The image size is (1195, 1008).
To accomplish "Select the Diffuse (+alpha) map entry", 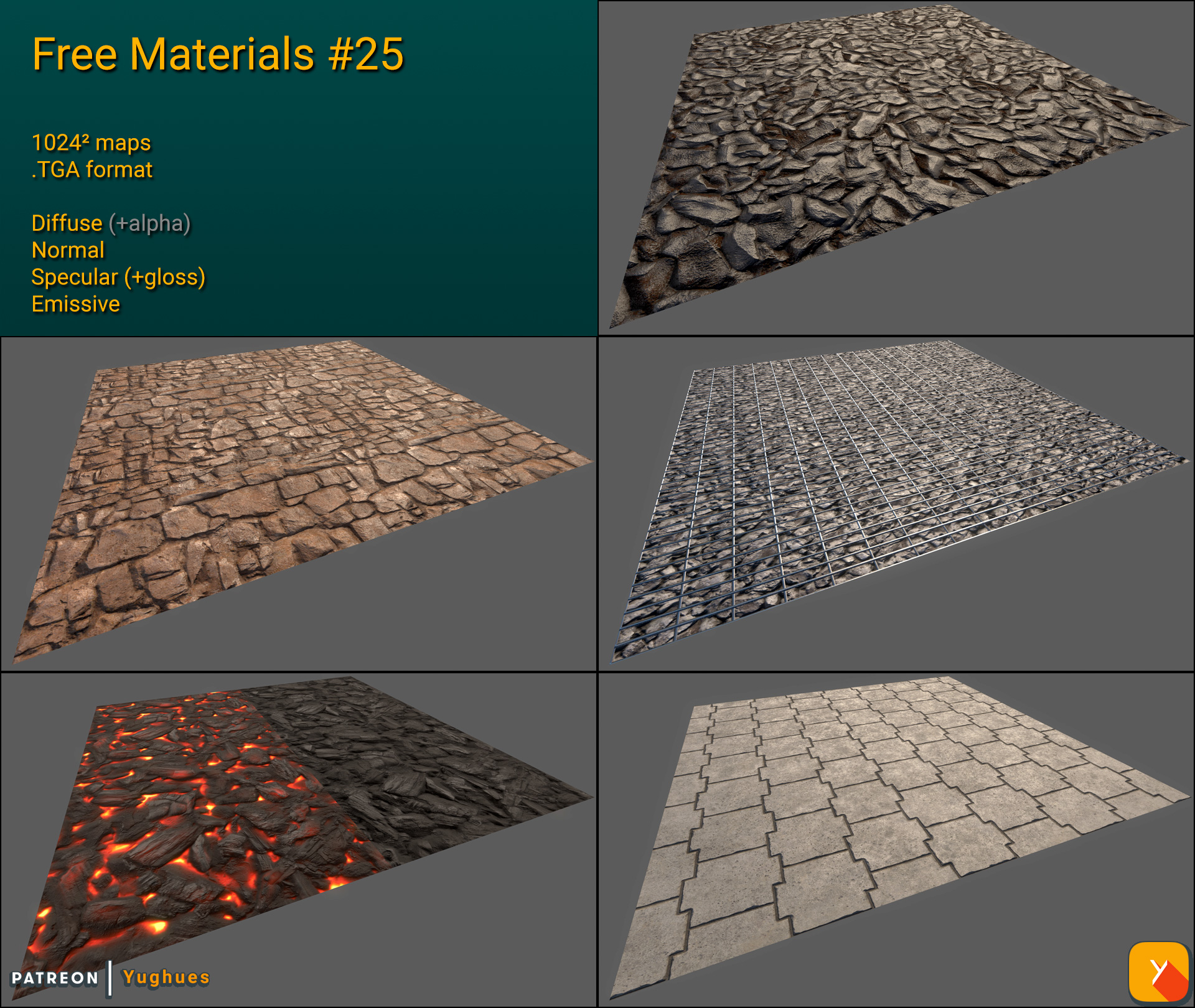I will [x=111, y=223].
